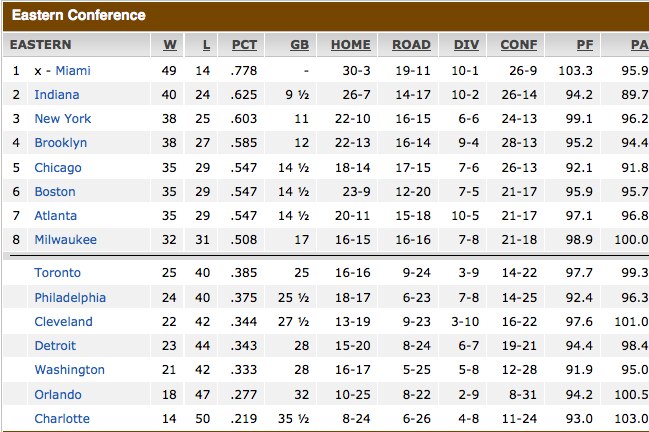
Task: Open the Boston team link
Action: tap(55, 192)
